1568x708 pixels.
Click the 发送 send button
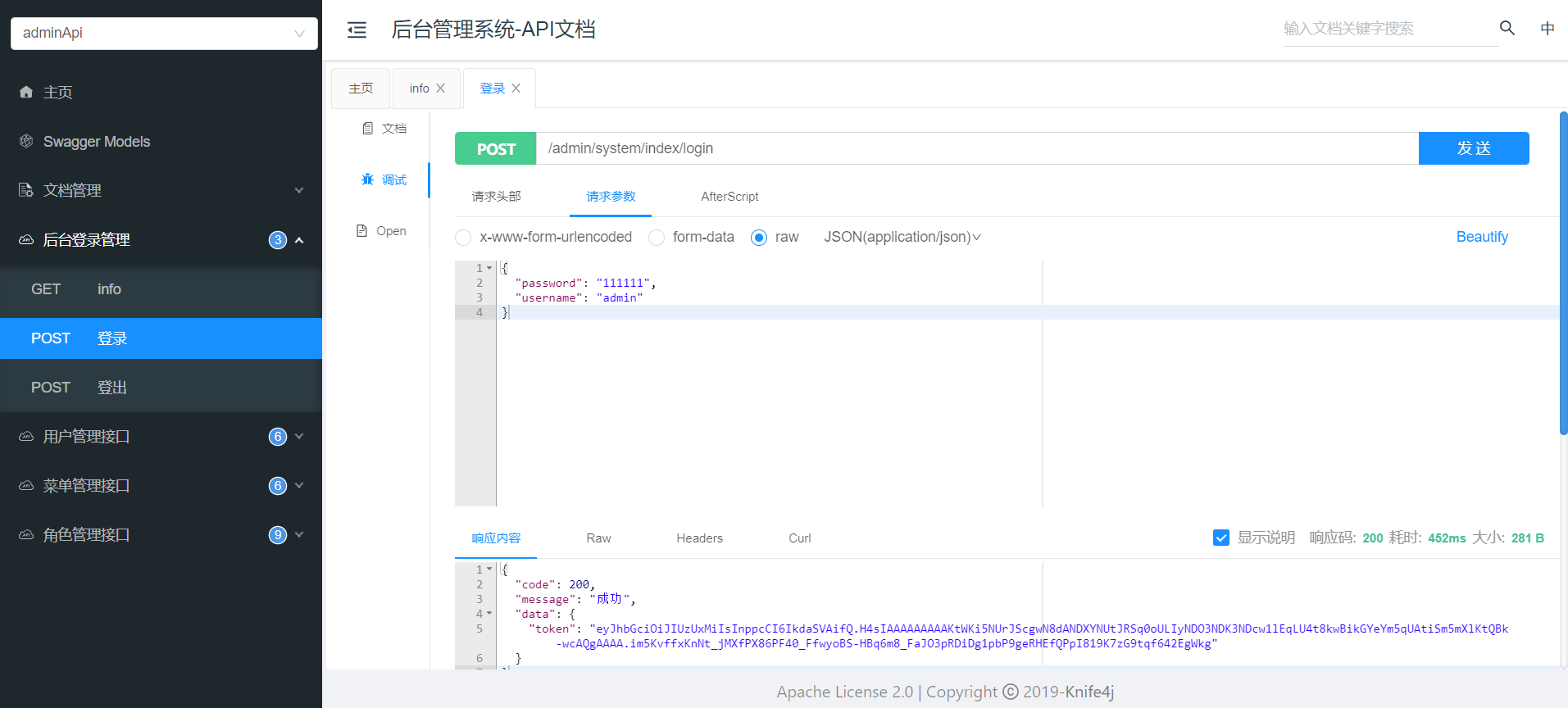1473,148
